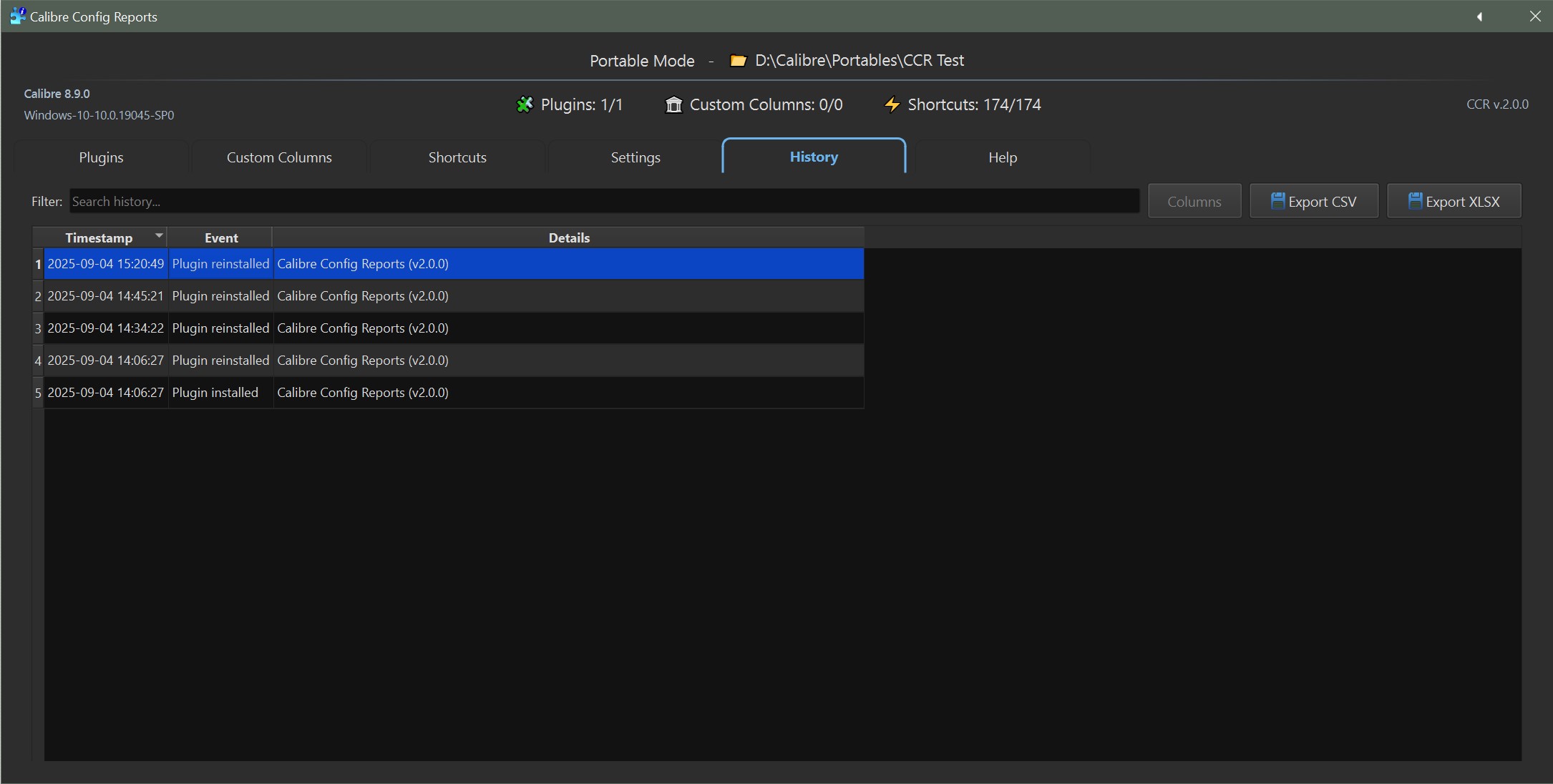
Task: Click the Custom Columns building icon
Action: 673,104
